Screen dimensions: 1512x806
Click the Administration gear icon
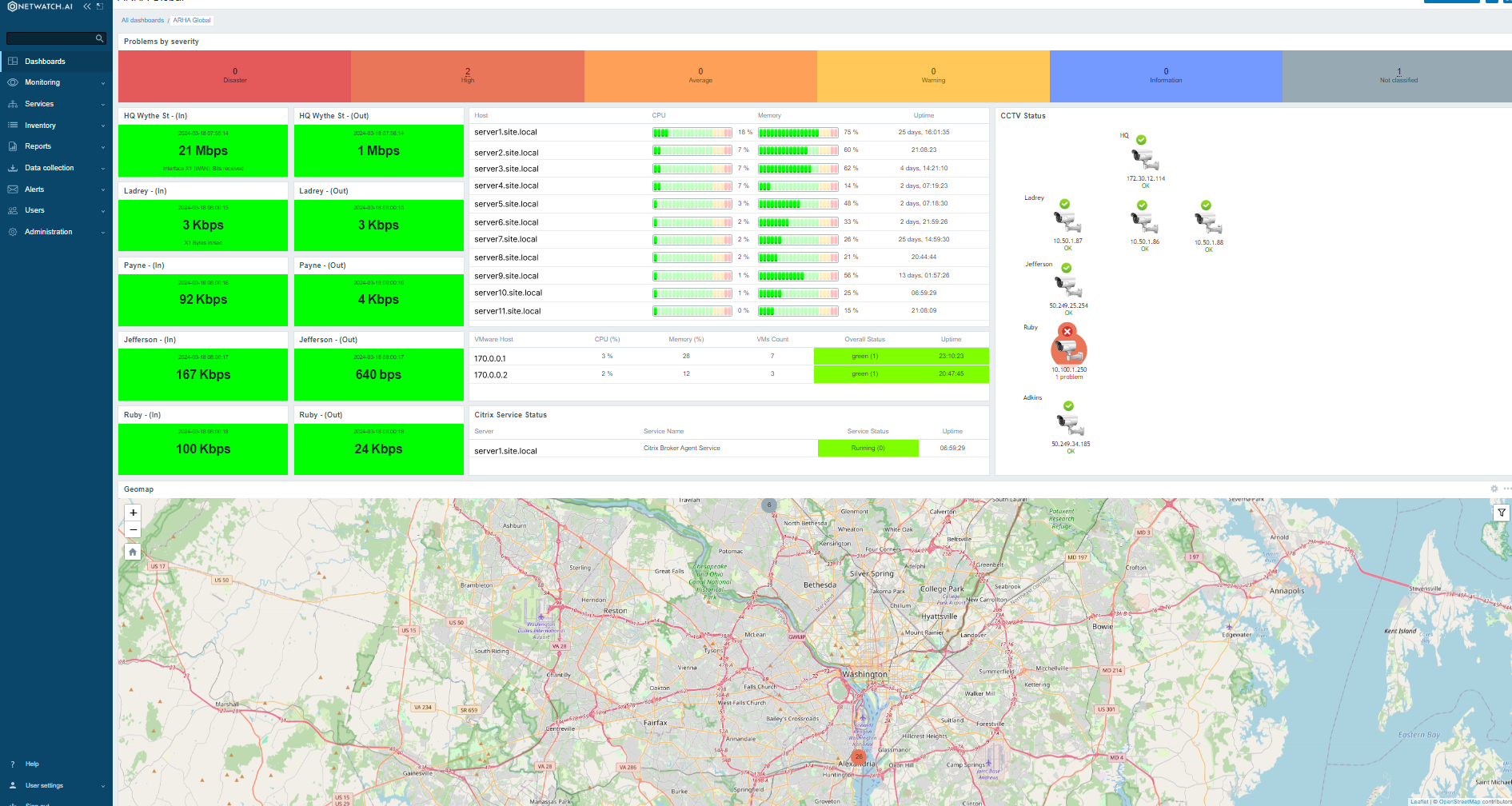(13, 232)
